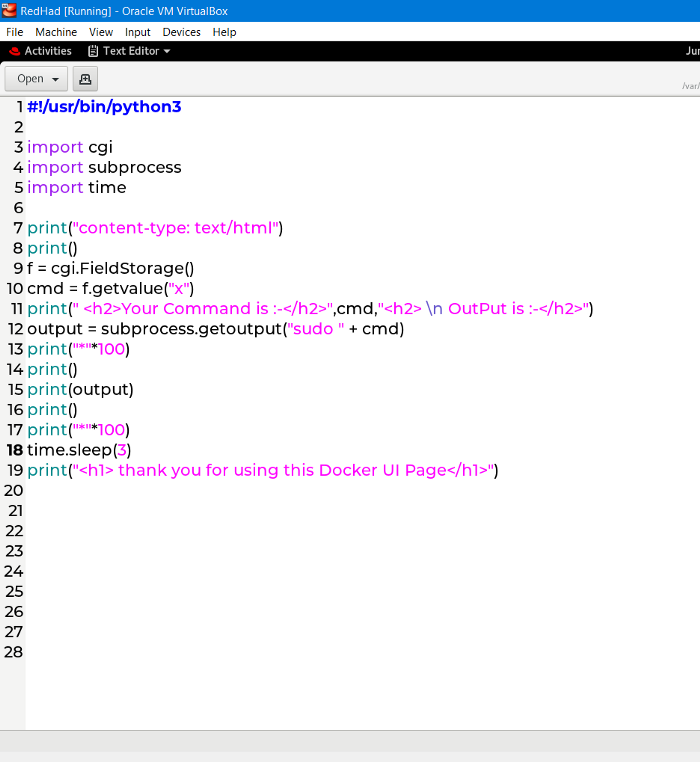Click the print("*"*100) on line 17
Screen dimensions: 700x762
pos(78,430)
